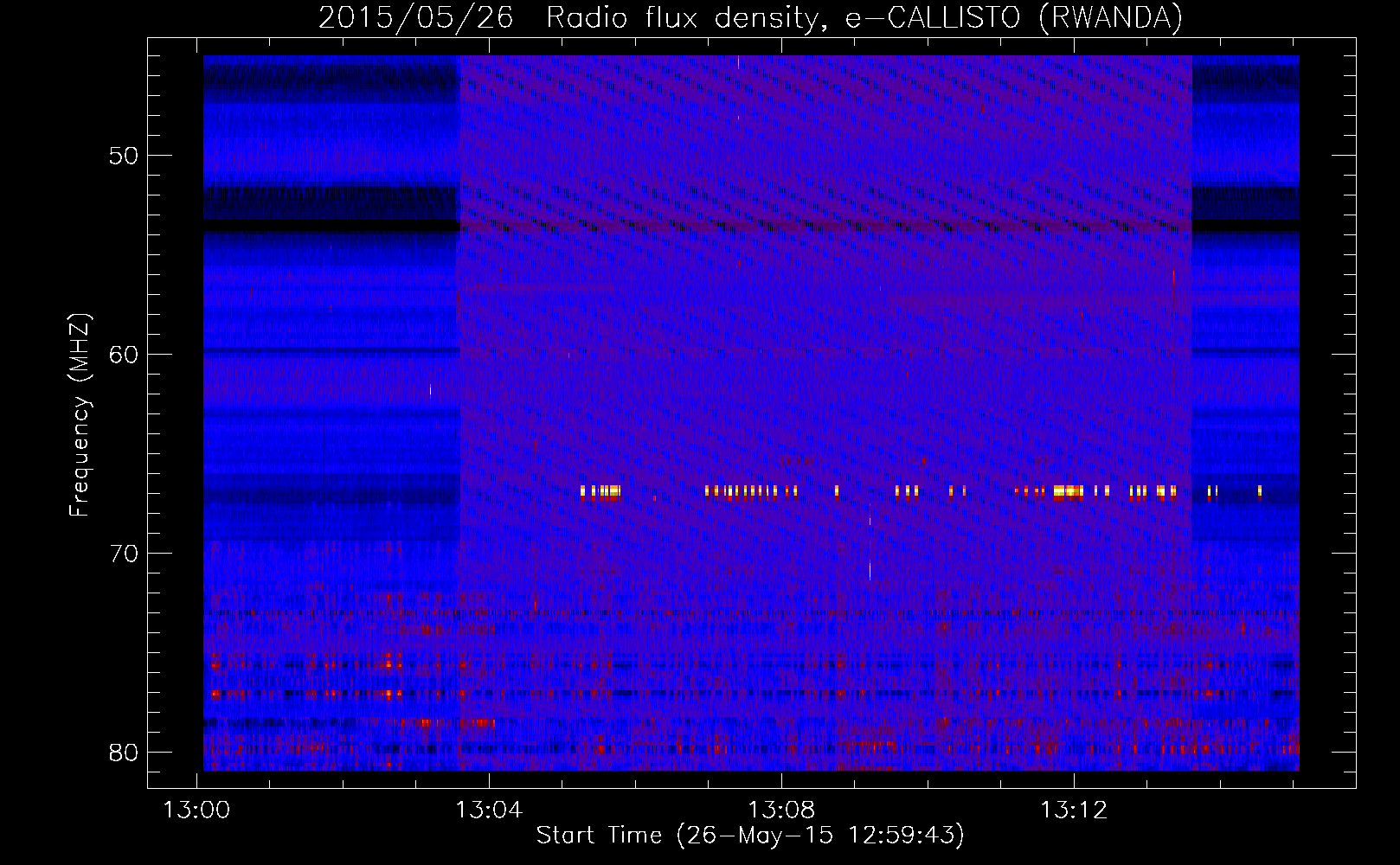Click the 60 frequency tick label
This screenshot has height=865, width=1400.
124,355
